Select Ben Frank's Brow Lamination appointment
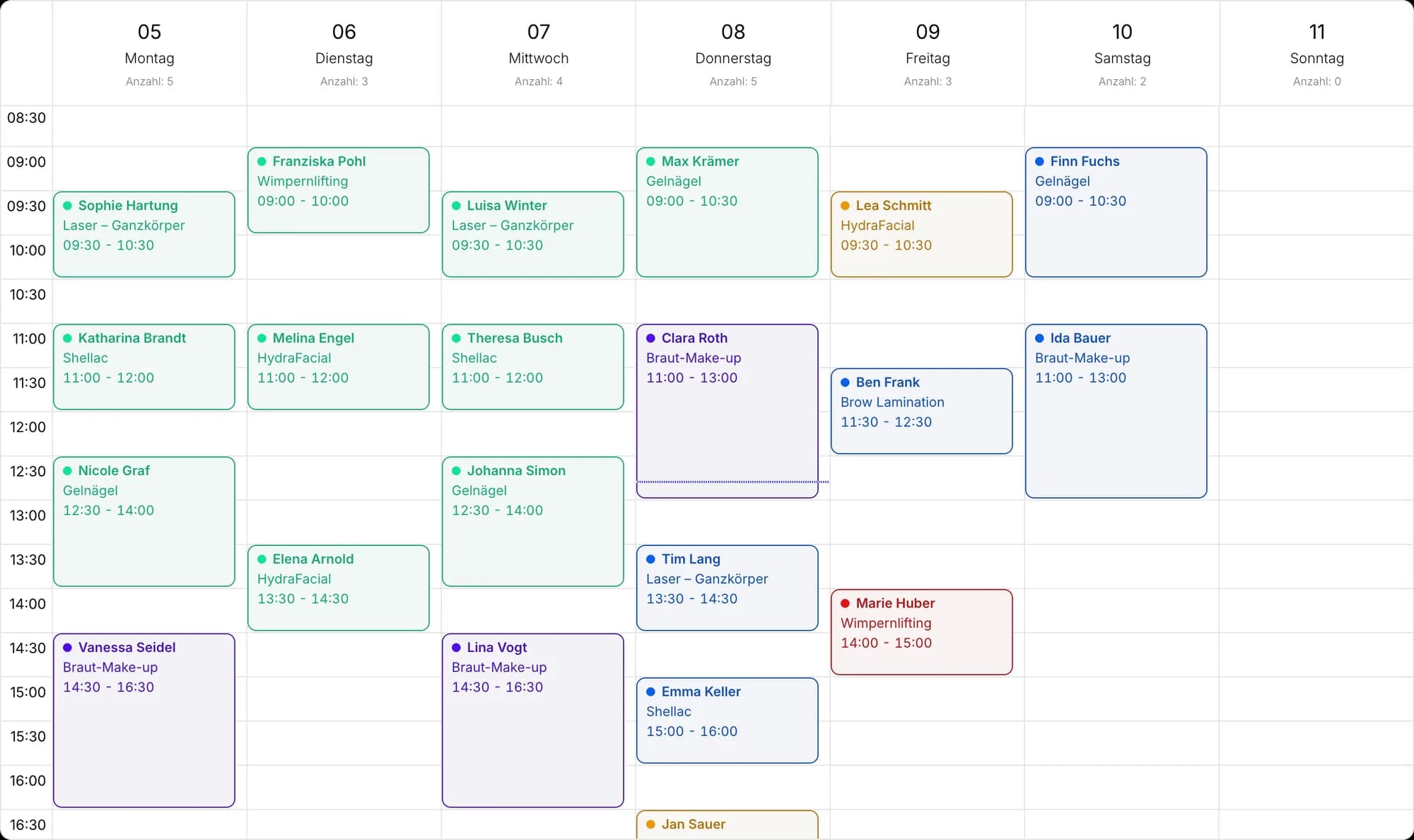The image size is (1414, 840). pos(922,411)
